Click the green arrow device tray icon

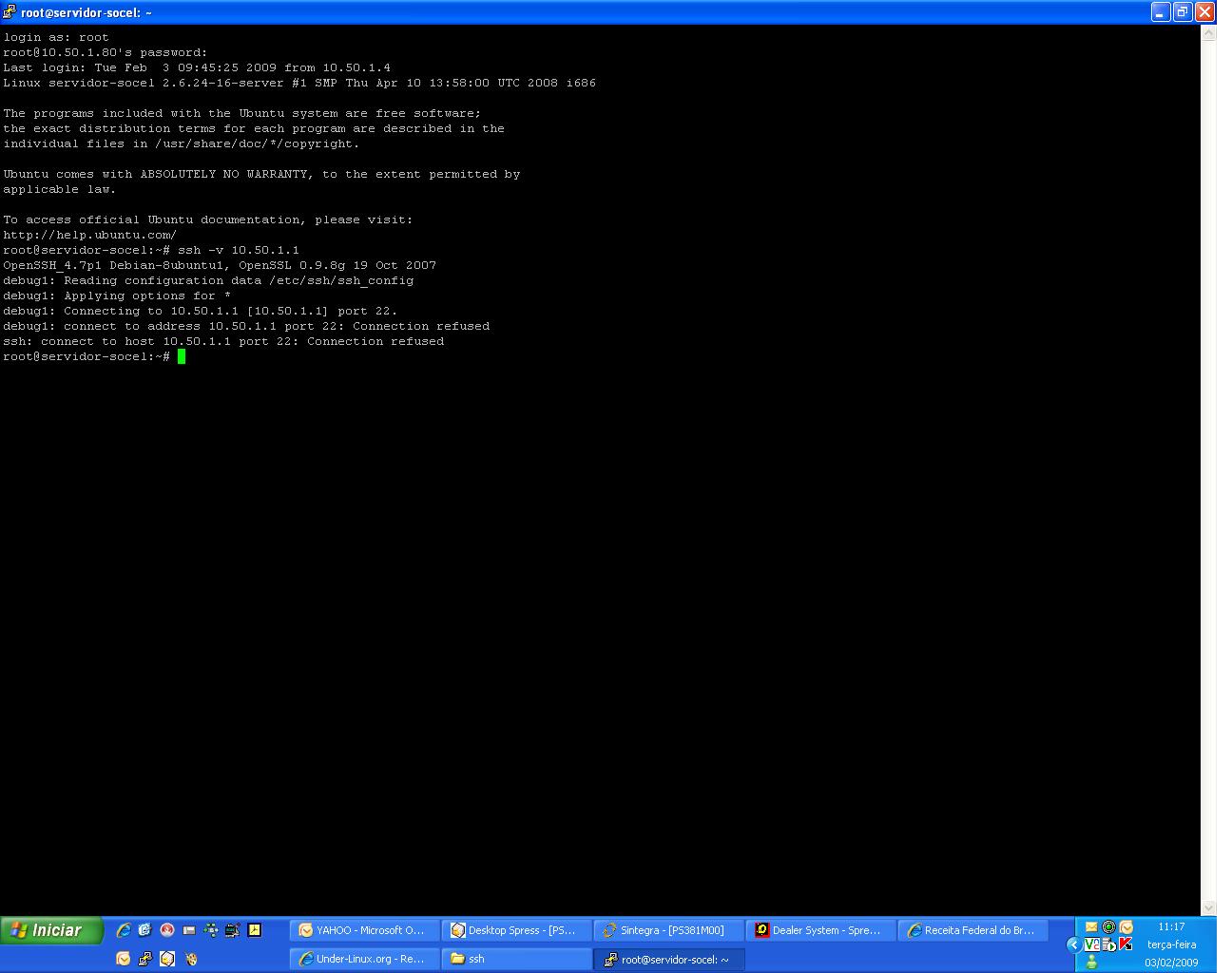(x=1108, y=944)
